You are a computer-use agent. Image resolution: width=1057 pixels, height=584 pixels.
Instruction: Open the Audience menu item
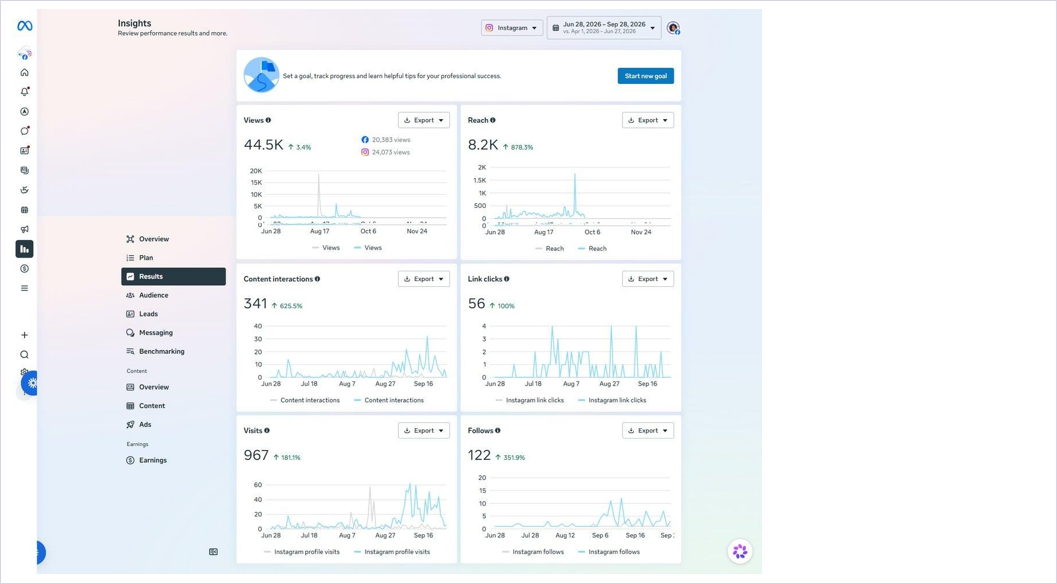[173, 295]
